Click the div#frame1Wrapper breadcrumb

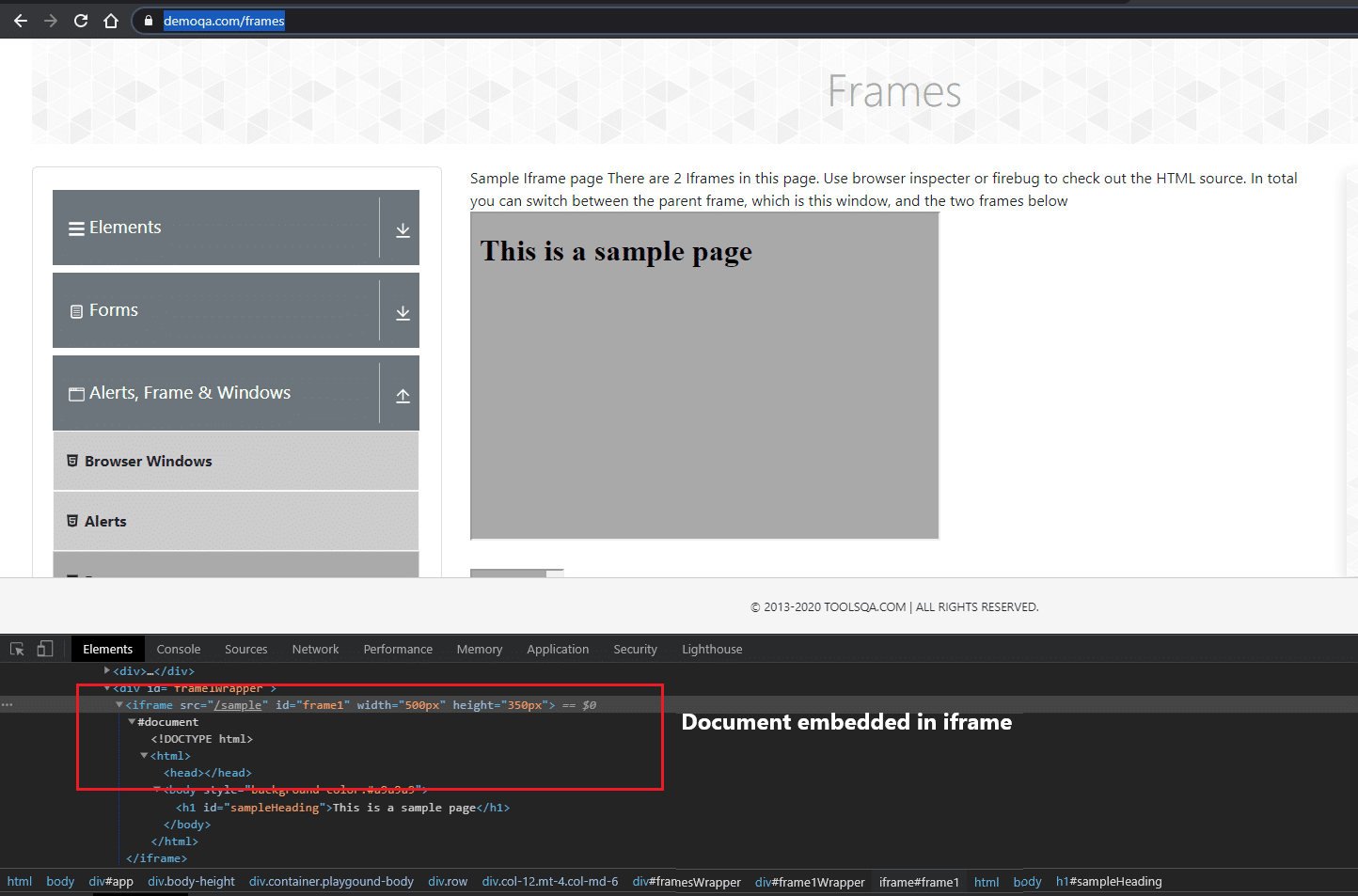pos(810,882)
